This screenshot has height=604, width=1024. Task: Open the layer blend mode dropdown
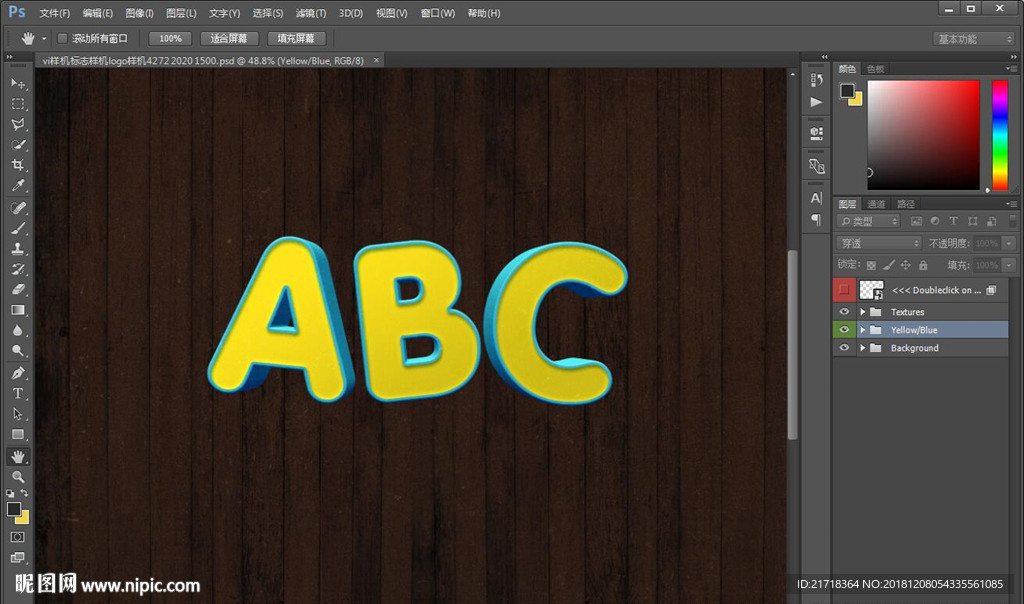point(878,243)
